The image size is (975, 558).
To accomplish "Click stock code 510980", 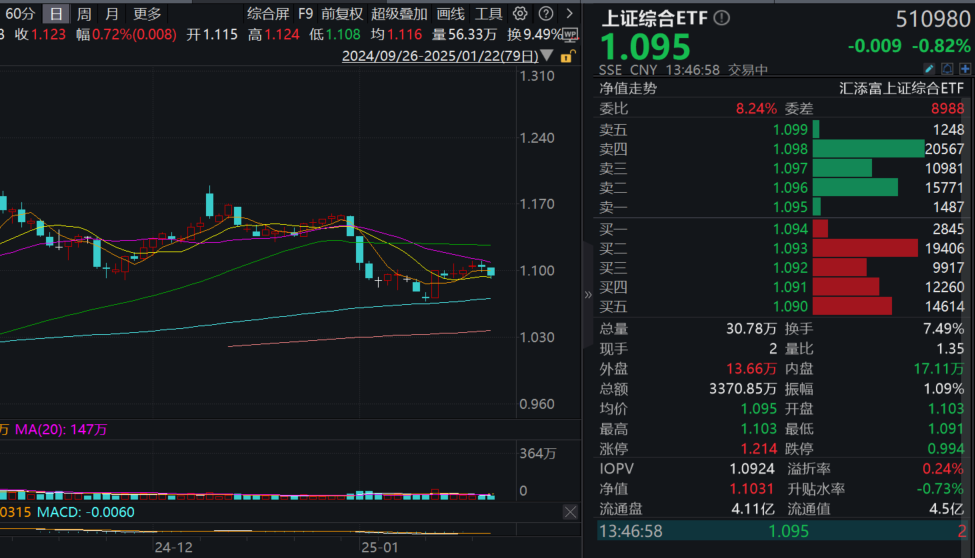I will pos(933,19).
